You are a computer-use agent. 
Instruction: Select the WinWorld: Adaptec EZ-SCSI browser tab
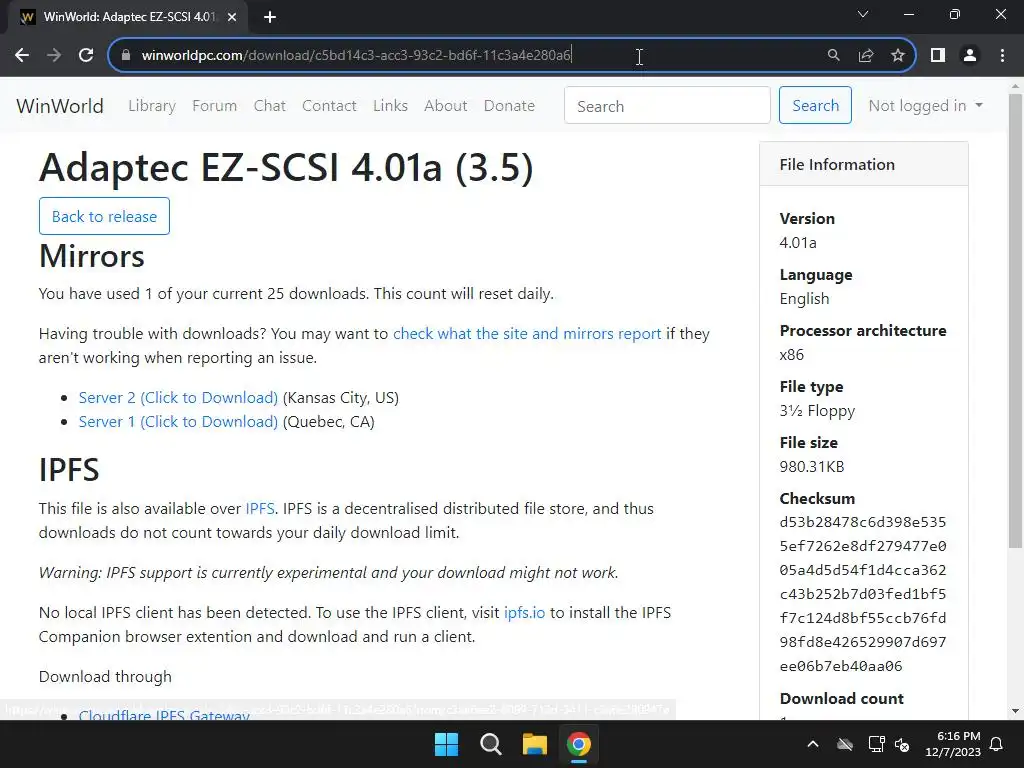[x=128, y=18]
